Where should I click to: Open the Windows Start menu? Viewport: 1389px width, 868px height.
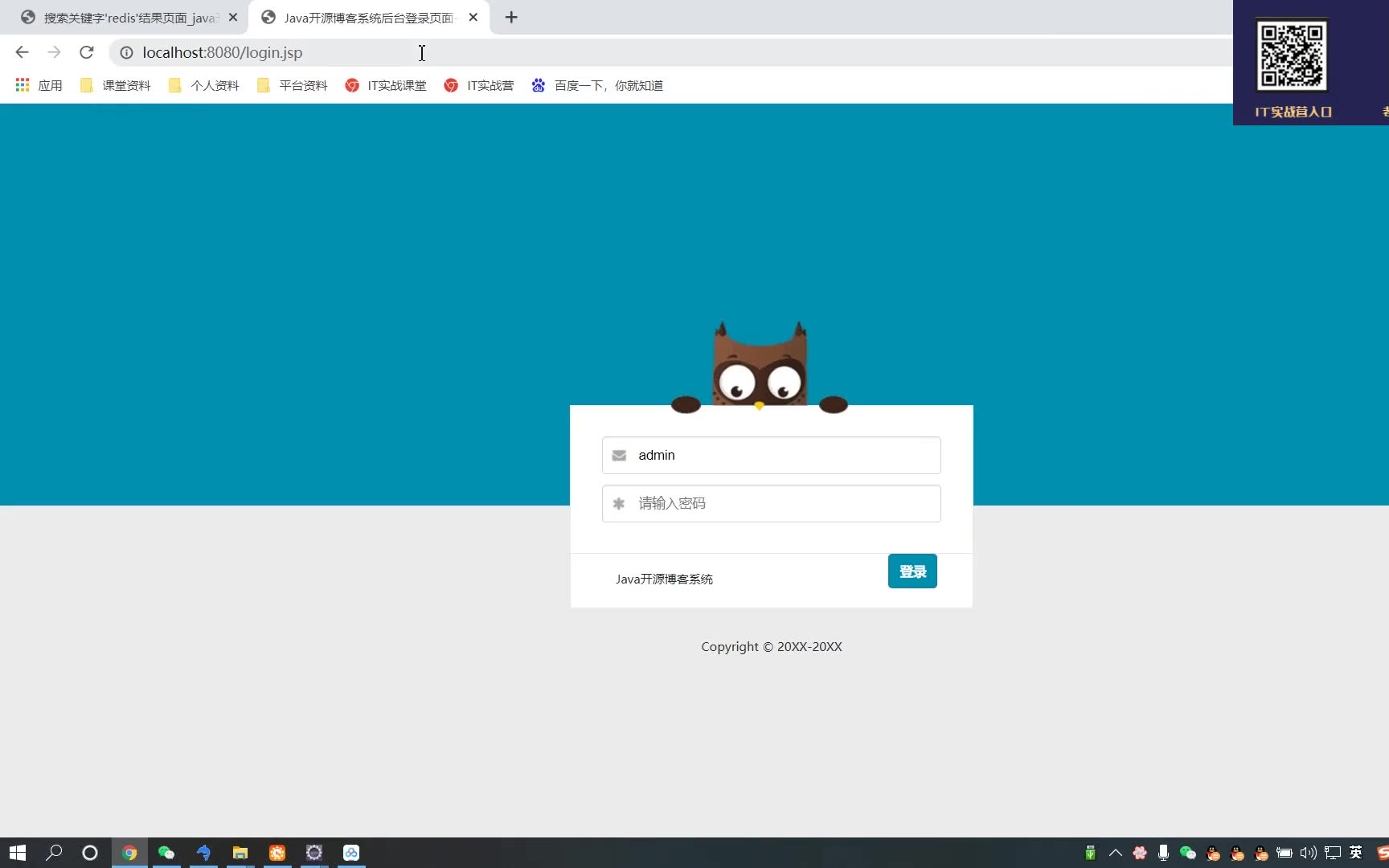pyautogui.click(x=18, y=853)
